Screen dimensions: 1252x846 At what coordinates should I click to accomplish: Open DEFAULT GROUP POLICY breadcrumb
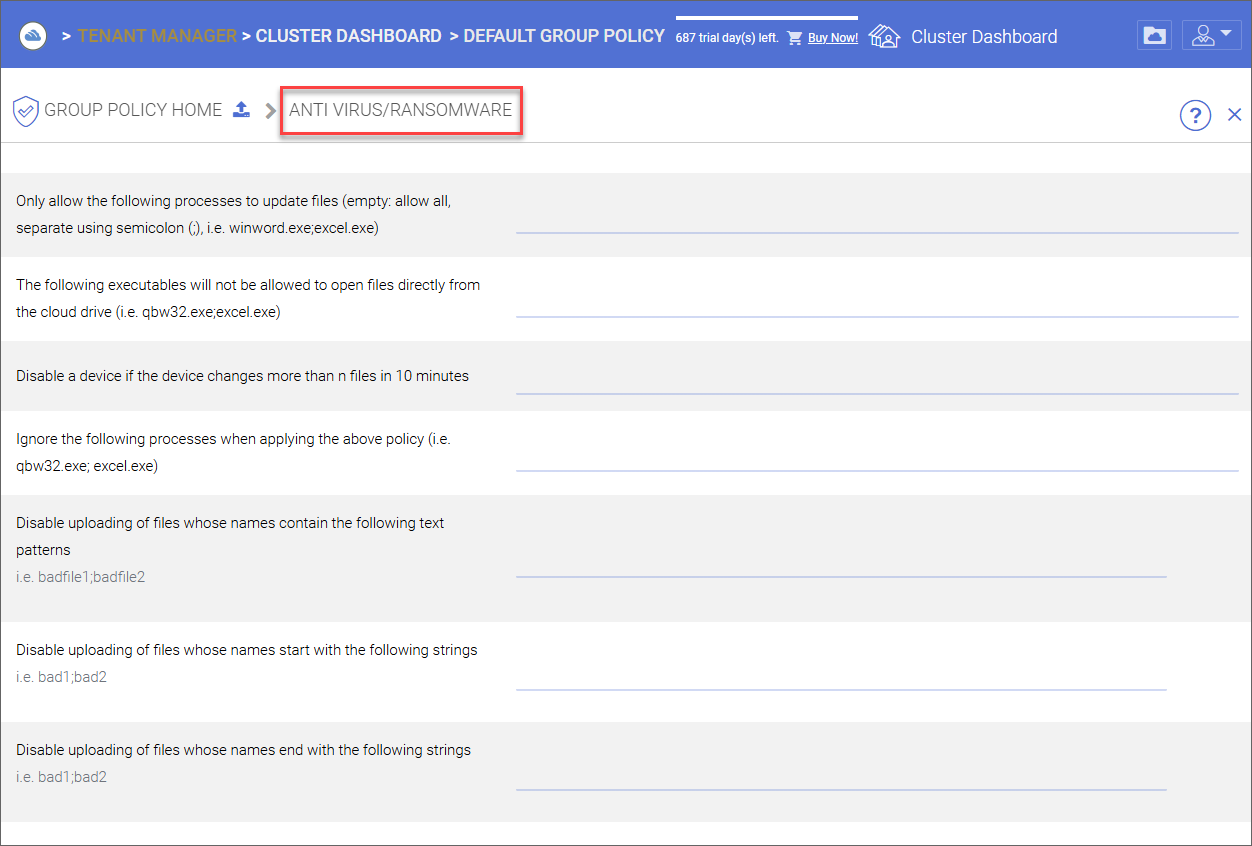point(564,36)
